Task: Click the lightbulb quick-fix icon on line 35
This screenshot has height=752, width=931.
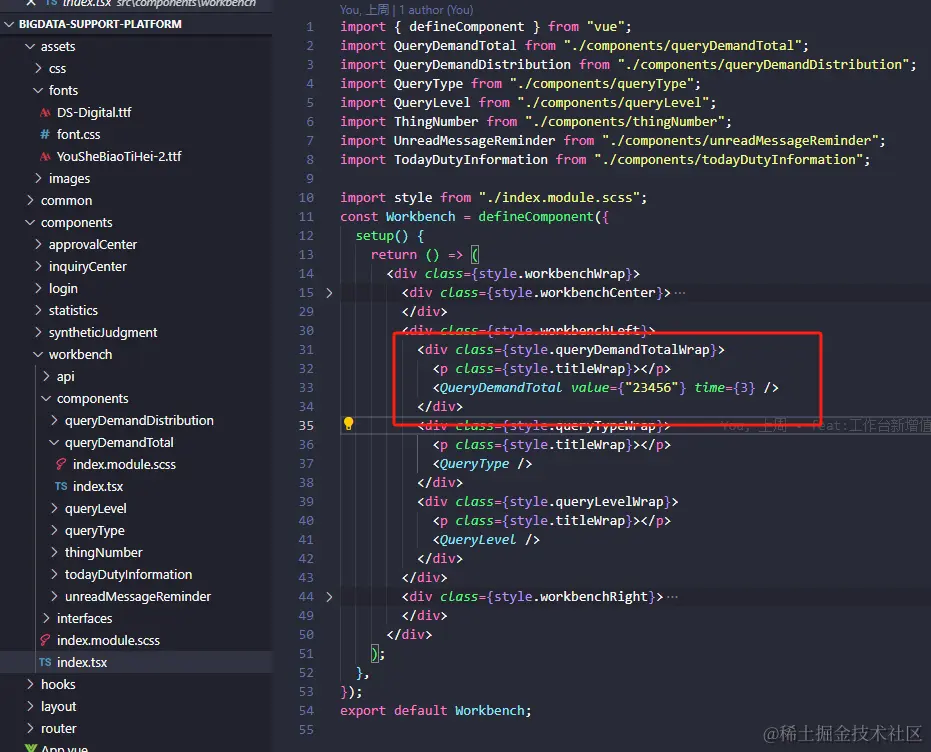Action: (x=349, y=424)
